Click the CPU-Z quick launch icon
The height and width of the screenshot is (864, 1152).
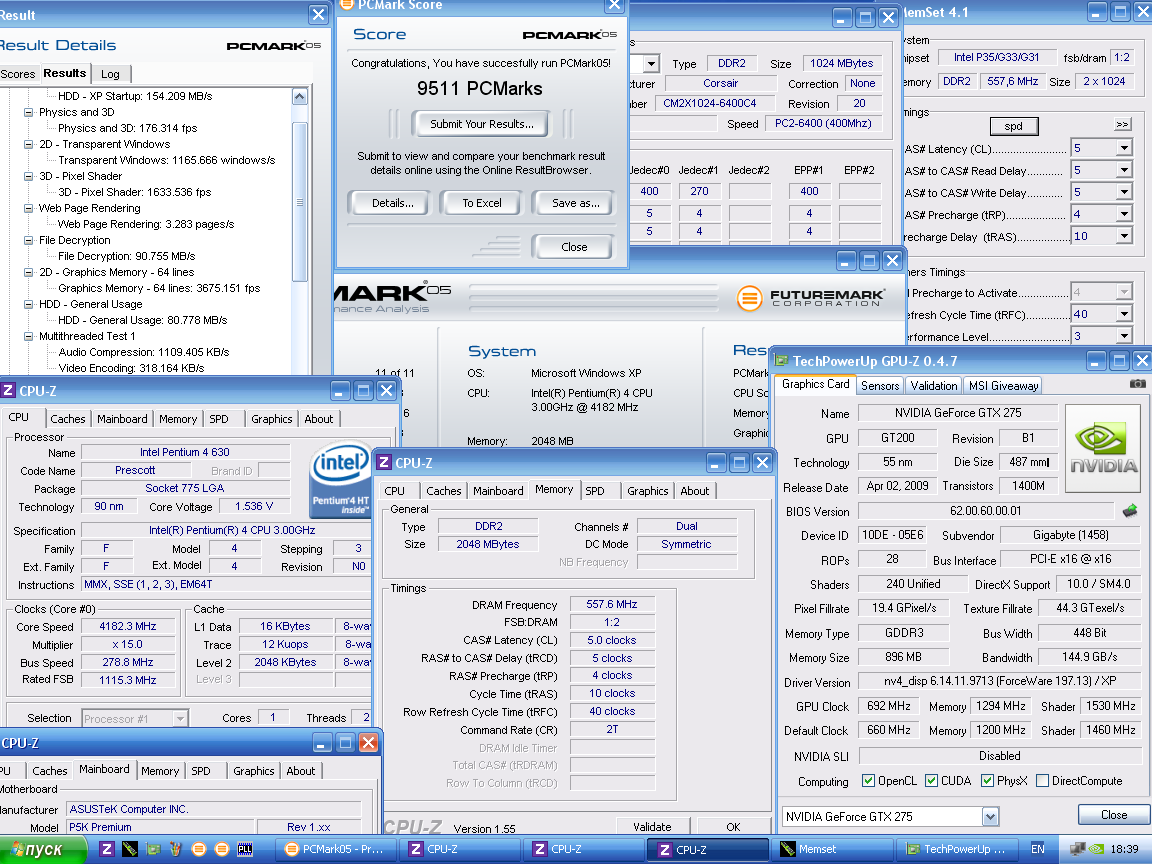[x=107, y=849]
